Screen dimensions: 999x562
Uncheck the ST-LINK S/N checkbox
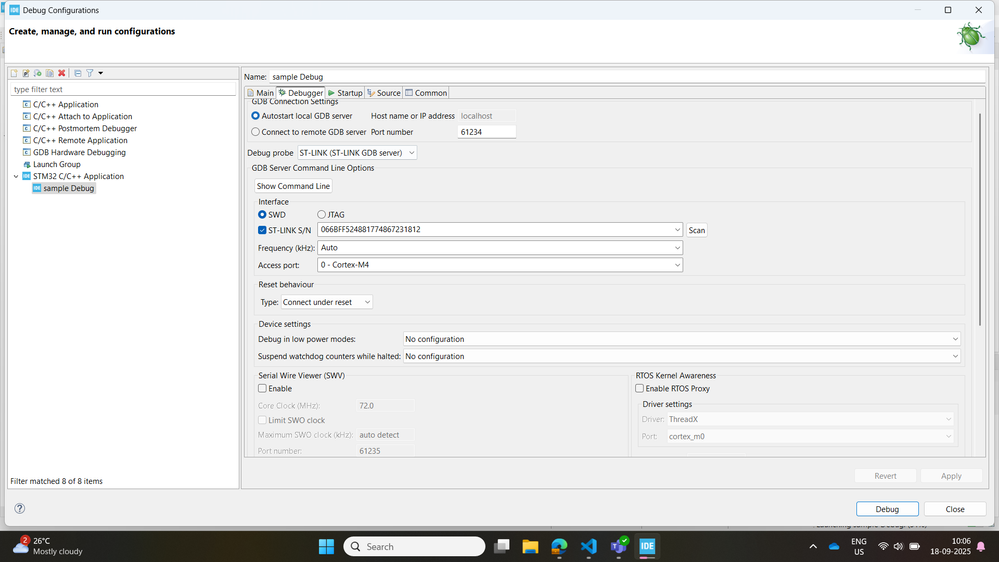262,230
